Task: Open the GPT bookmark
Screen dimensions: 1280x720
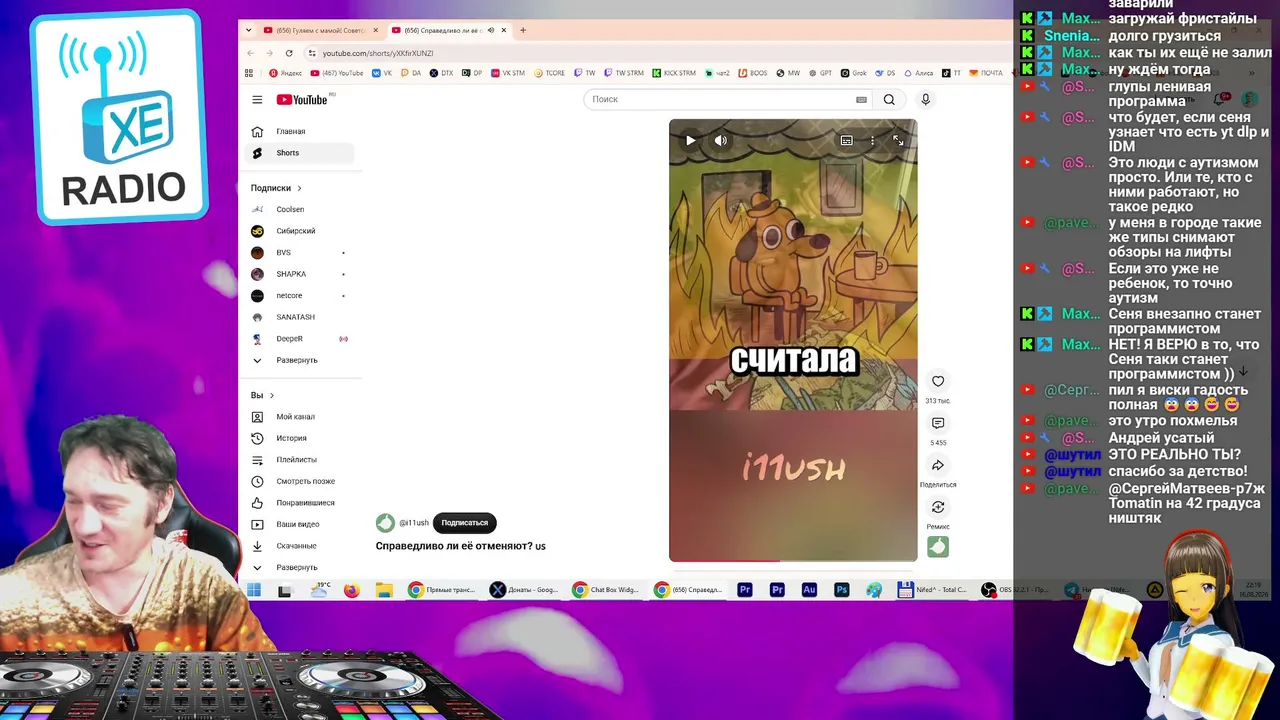Action: [x=820, y=73]
